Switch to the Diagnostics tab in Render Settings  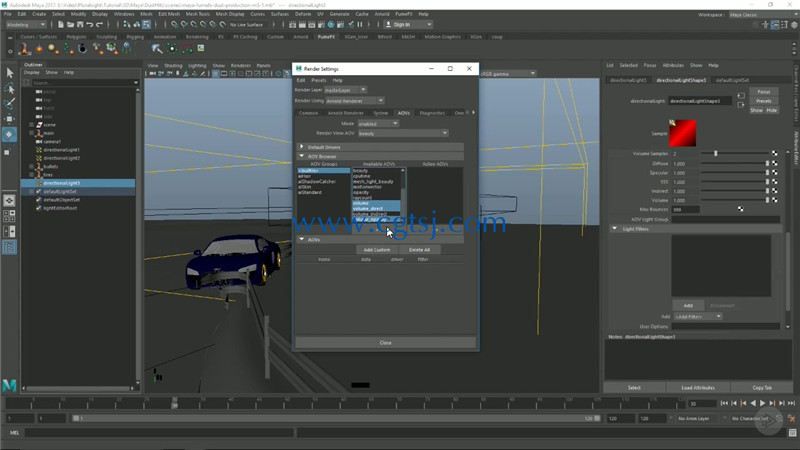432,113
